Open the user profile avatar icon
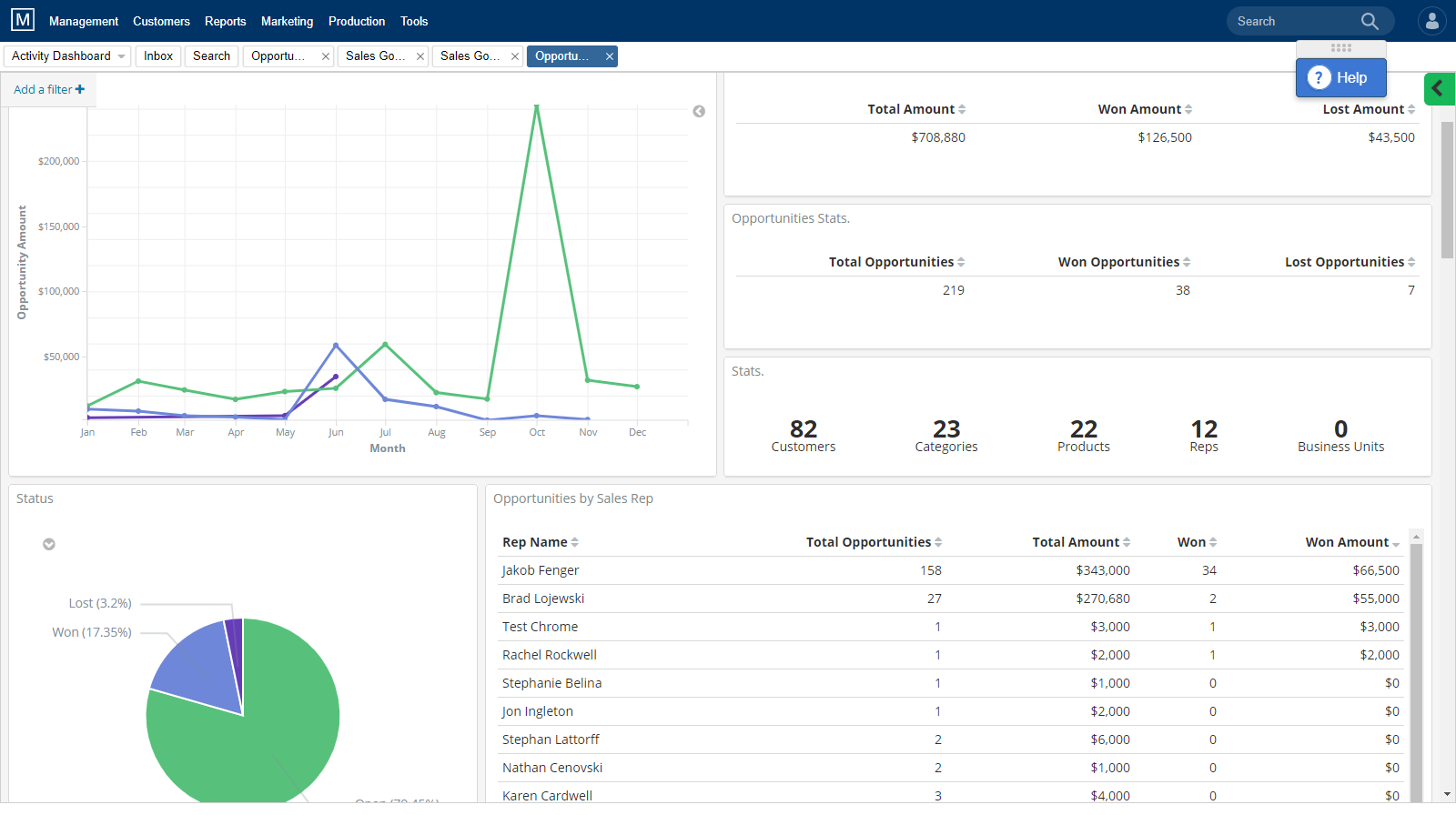 point(1431,21)
